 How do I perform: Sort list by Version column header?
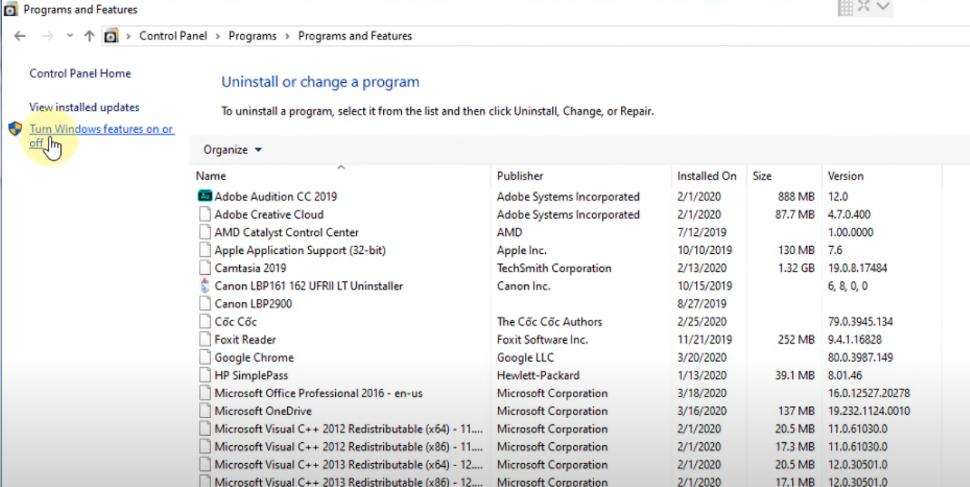[x=846, y=176]
